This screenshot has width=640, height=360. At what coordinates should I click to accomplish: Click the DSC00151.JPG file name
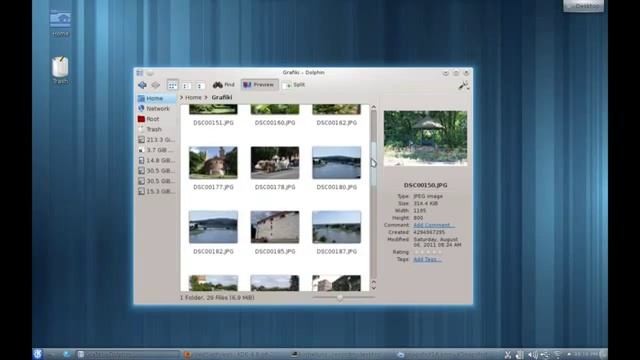coord(213,122)
